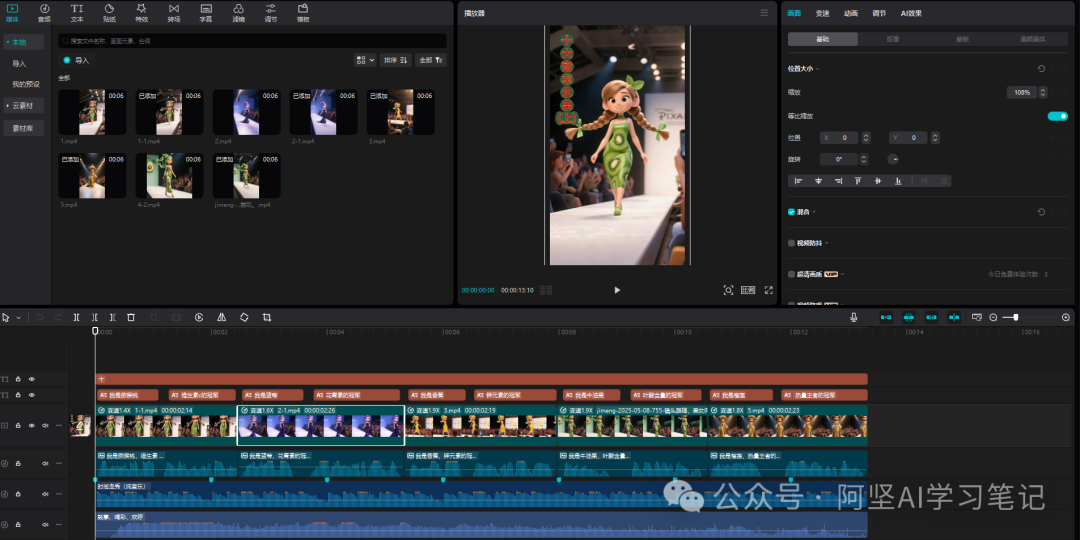Expand the 云素材 sidebar group

(x=8, y=106)
